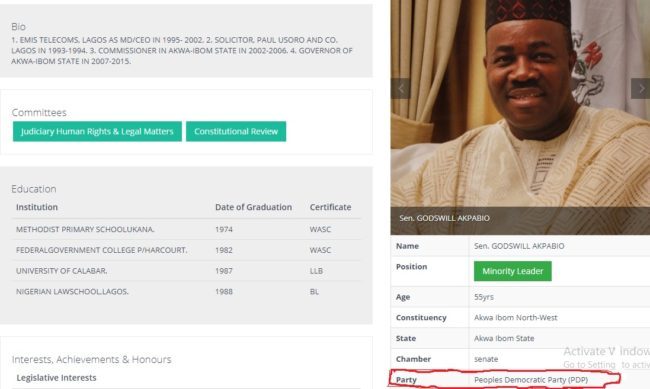Click the Peoples Democratic Party (PDP) value
The height and width of the screenshot is (389, 650).
(531, 379)
